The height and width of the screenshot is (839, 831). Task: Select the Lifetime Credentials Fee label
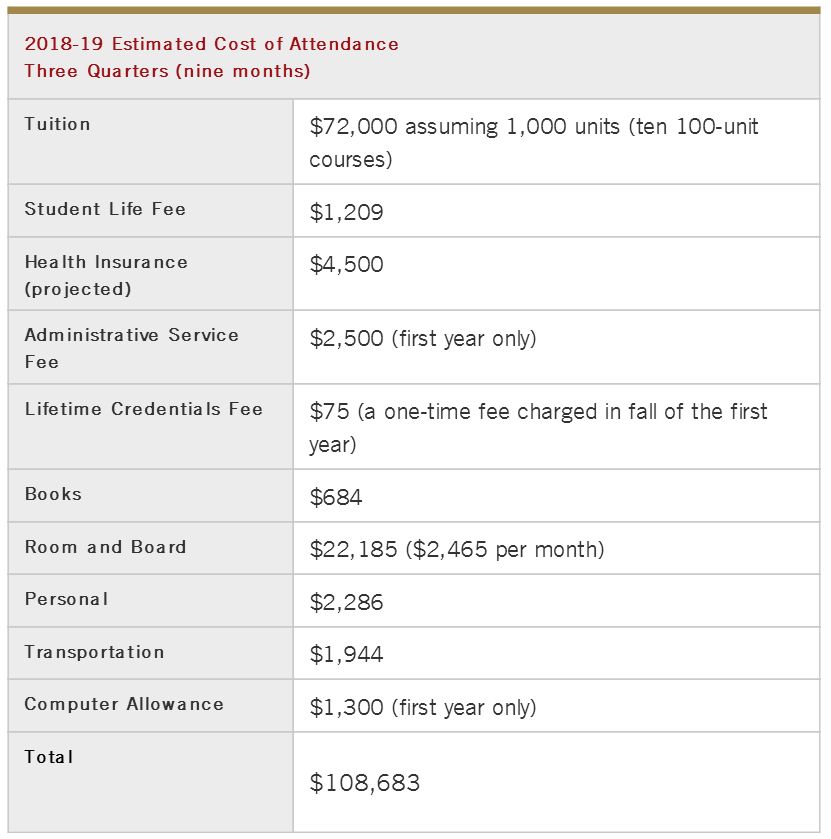143,409
